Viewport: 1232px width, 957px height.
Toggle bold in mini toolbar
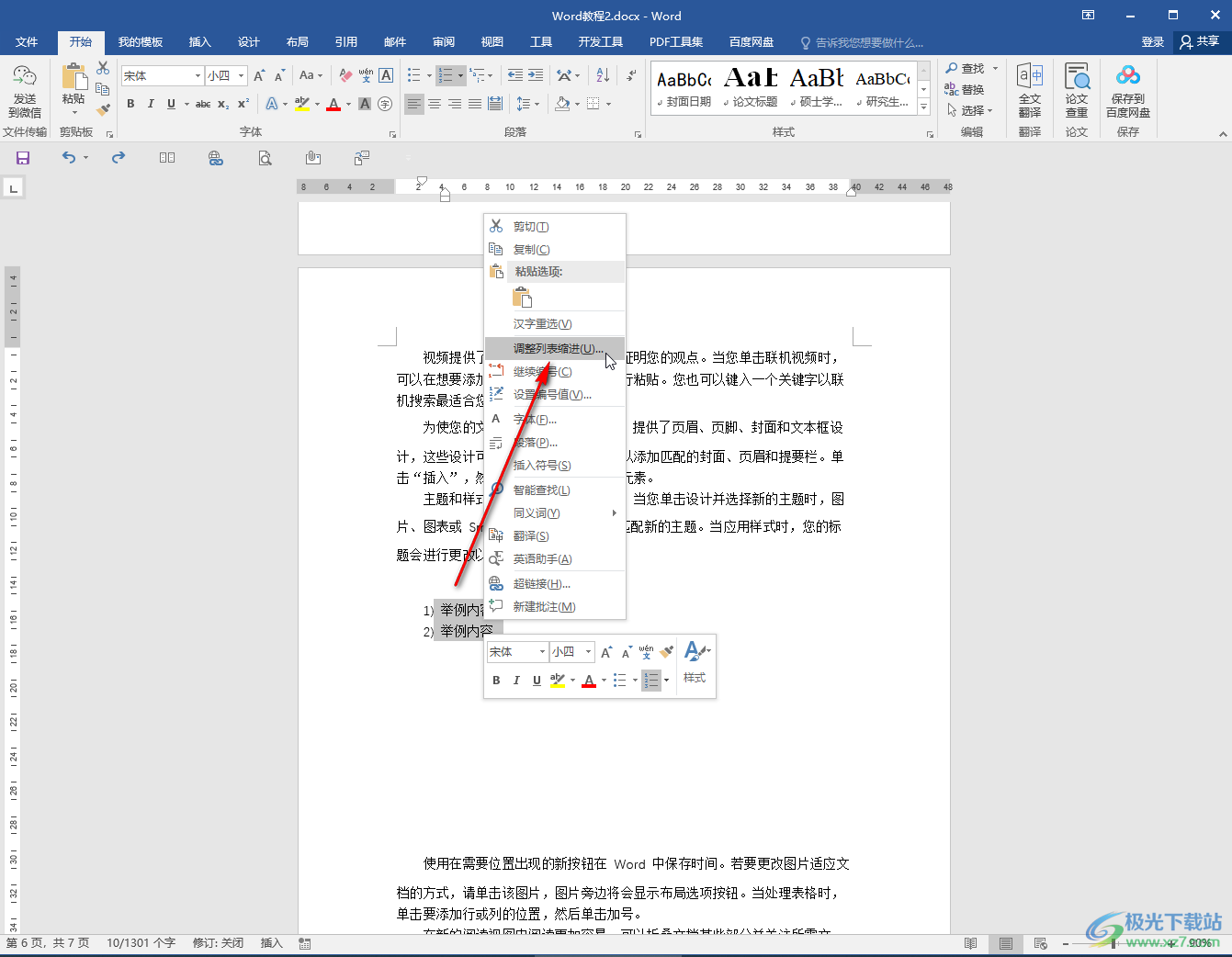coord(496,681)
